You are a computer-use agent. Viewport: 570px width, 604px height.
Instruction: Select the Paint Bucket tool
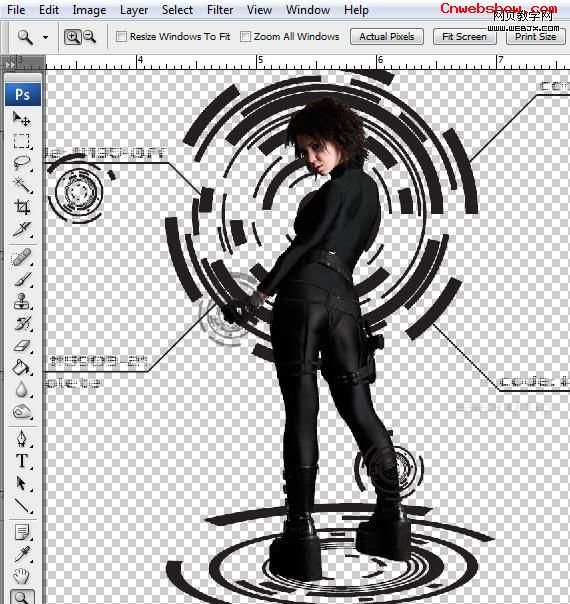click(22, 367)
